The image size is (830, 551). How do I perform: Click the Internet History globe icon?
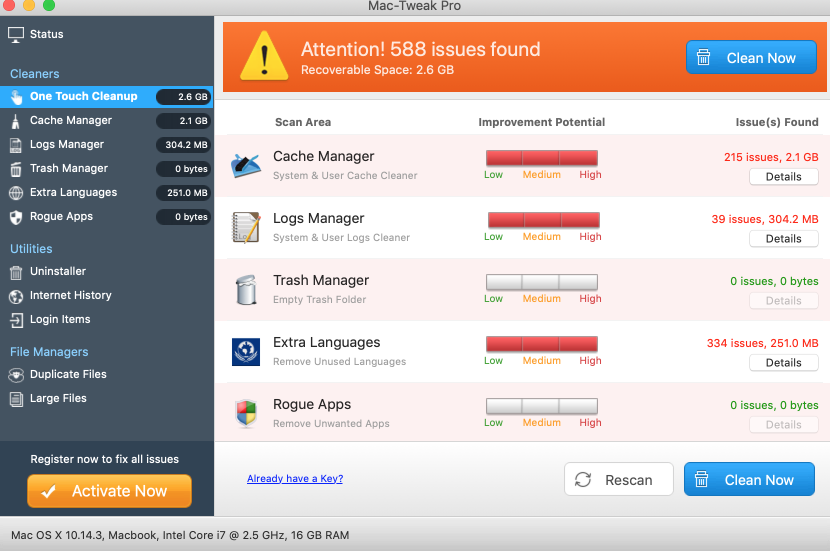pyautogui.click(x=16, y=296)
